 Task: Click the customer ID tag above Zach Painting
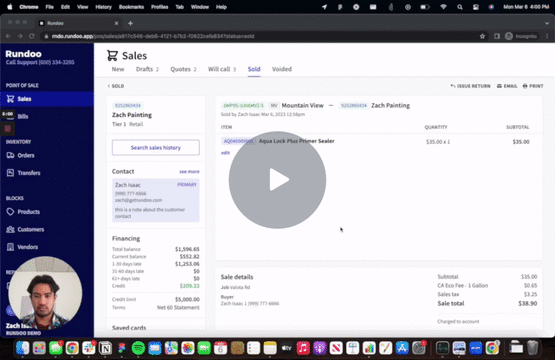128,105
